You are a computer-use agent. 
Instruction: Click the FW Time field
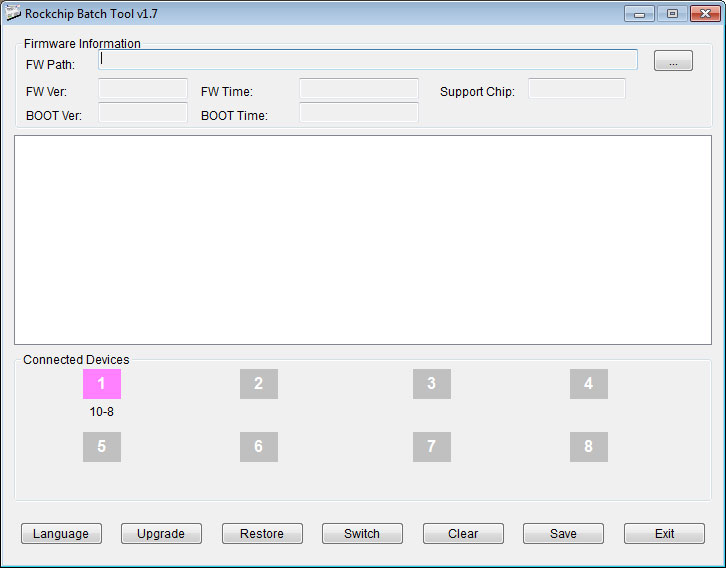point(359,88)
